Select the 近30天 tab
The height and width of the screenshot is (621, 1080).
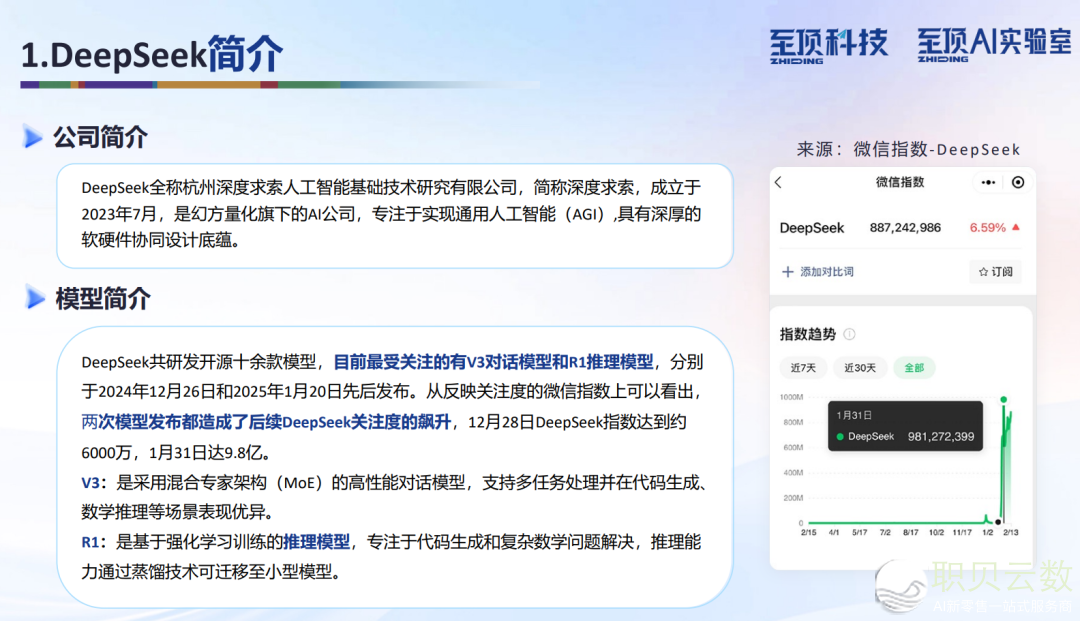(860, 368)
